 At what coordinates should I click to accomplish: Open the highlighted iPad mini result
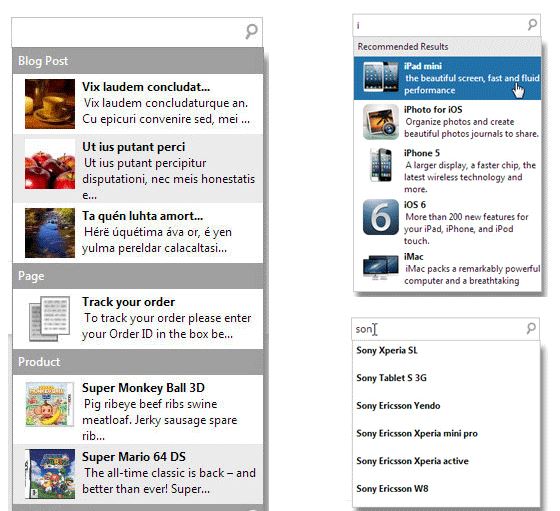pos(448,78)
